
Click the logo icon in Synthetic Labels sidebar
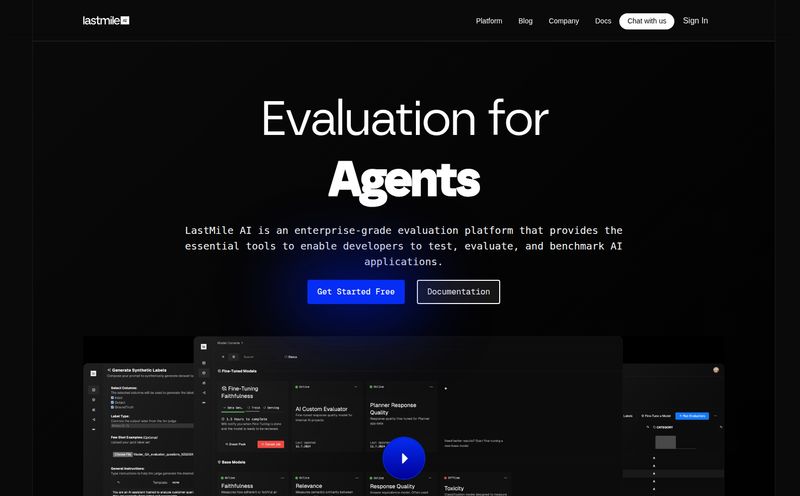(93, 374)
